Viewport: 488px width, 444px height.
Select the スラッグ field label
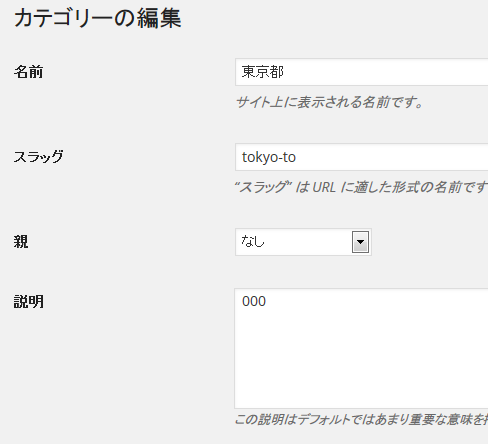(x=39, y=156)
